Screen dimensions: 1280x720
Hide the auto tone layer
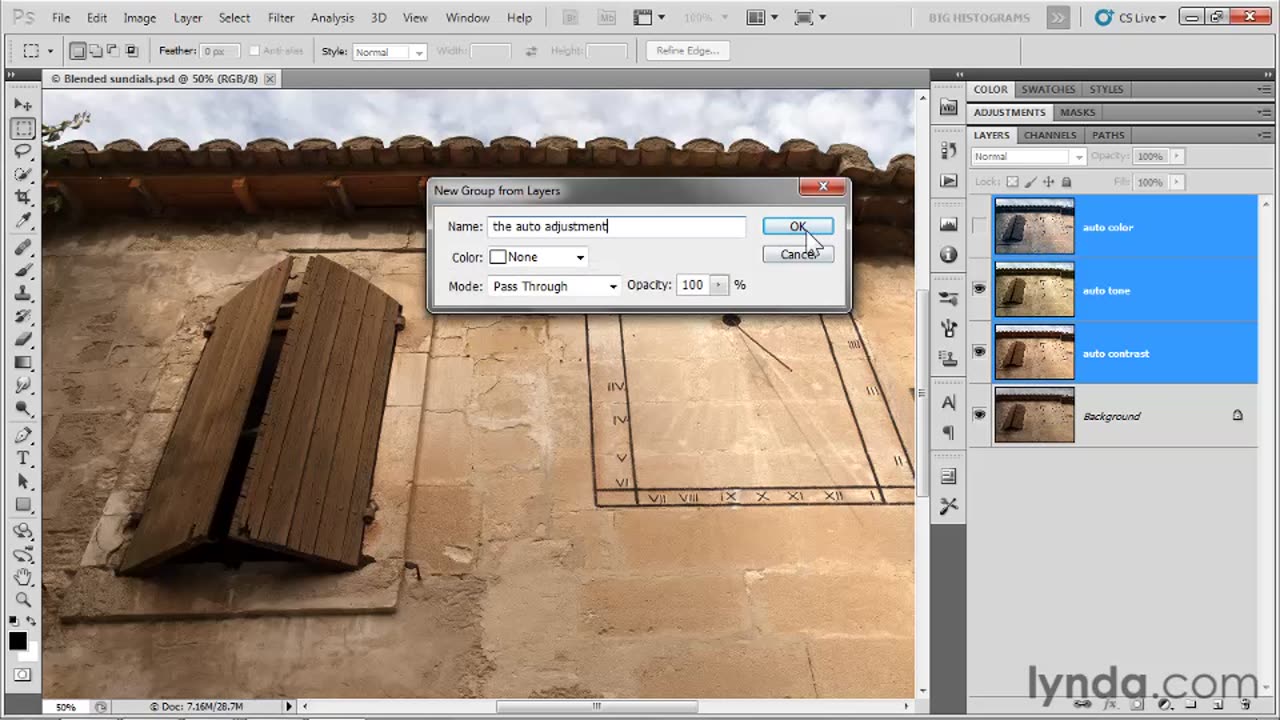coord(979,289)
